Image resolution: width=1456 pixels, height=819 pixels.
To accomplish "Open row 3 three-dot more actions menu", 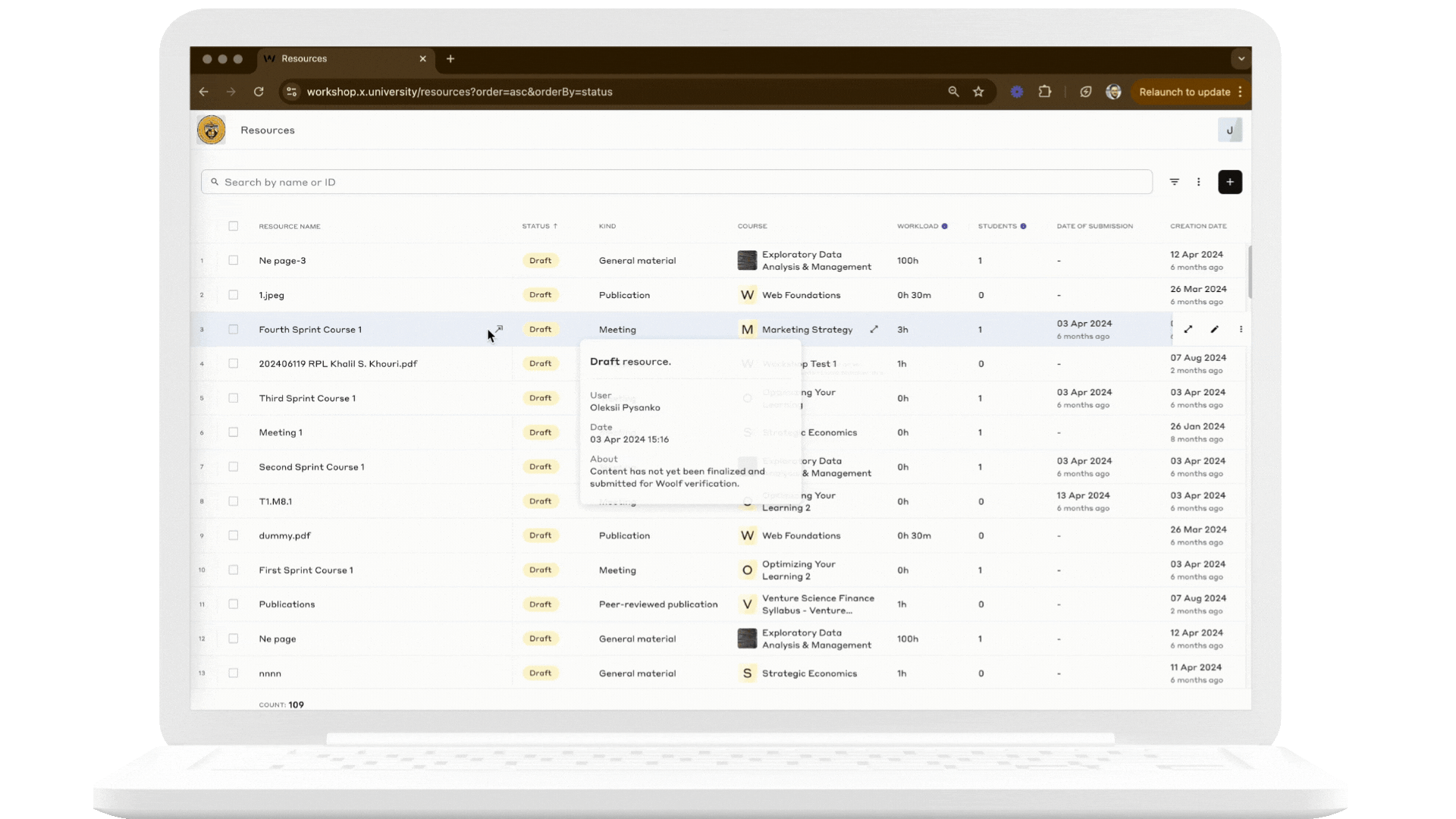I will [1241, 329].
